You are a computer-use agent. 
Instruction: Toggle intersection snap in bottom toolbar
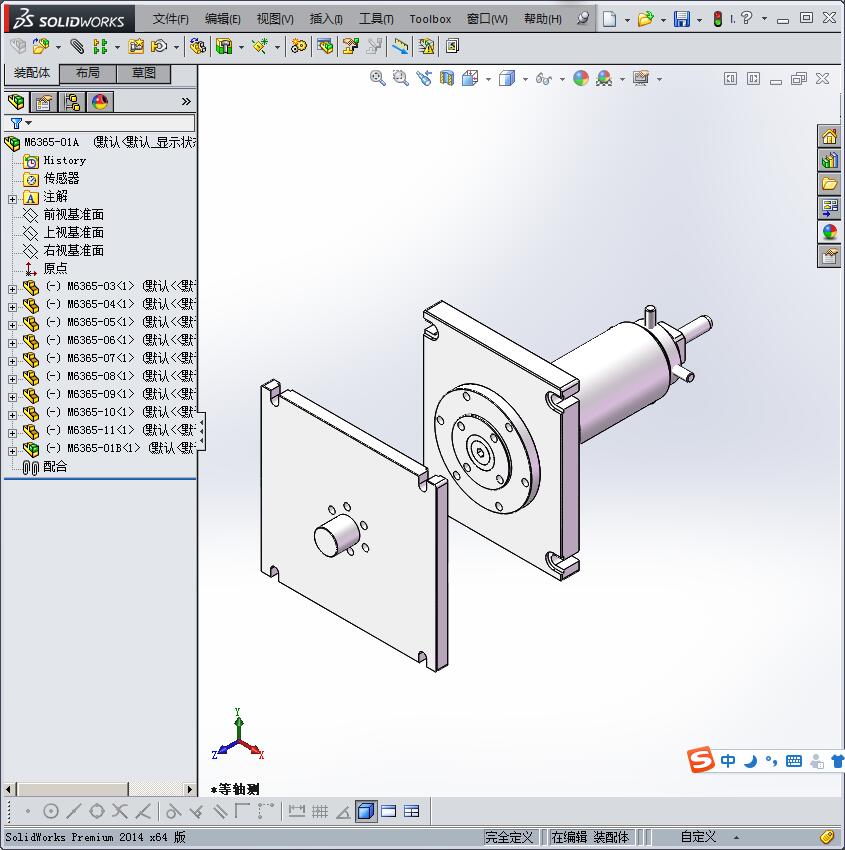(120, 811)
